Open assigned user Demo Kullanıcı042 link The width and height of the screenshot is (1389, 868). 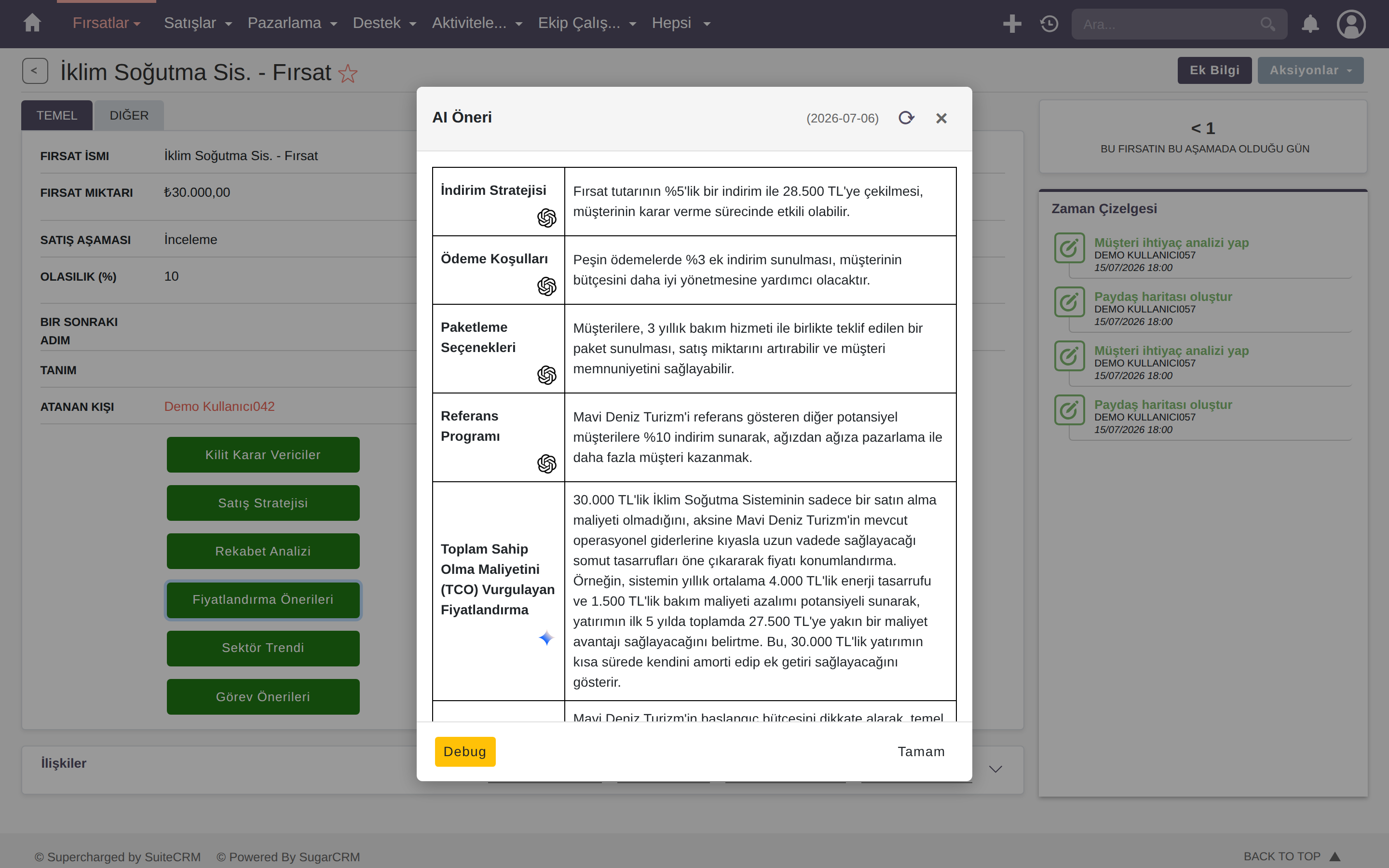pos(219,407)
